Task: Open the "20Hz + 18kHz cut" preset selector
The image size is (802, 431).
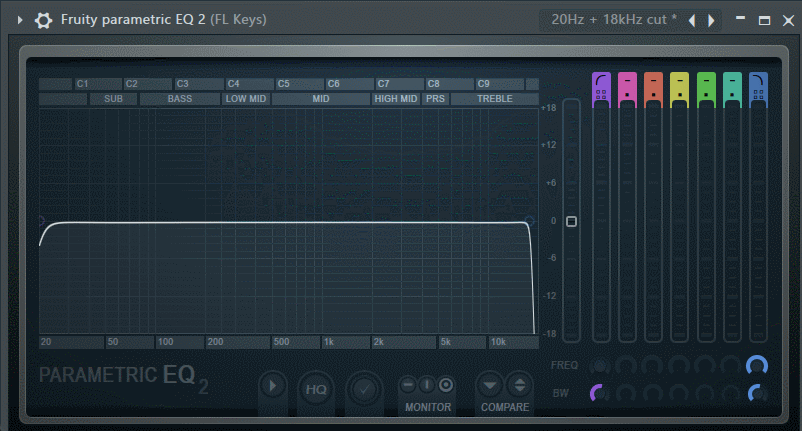Action: pyautogui.click(x=613, y=20)
